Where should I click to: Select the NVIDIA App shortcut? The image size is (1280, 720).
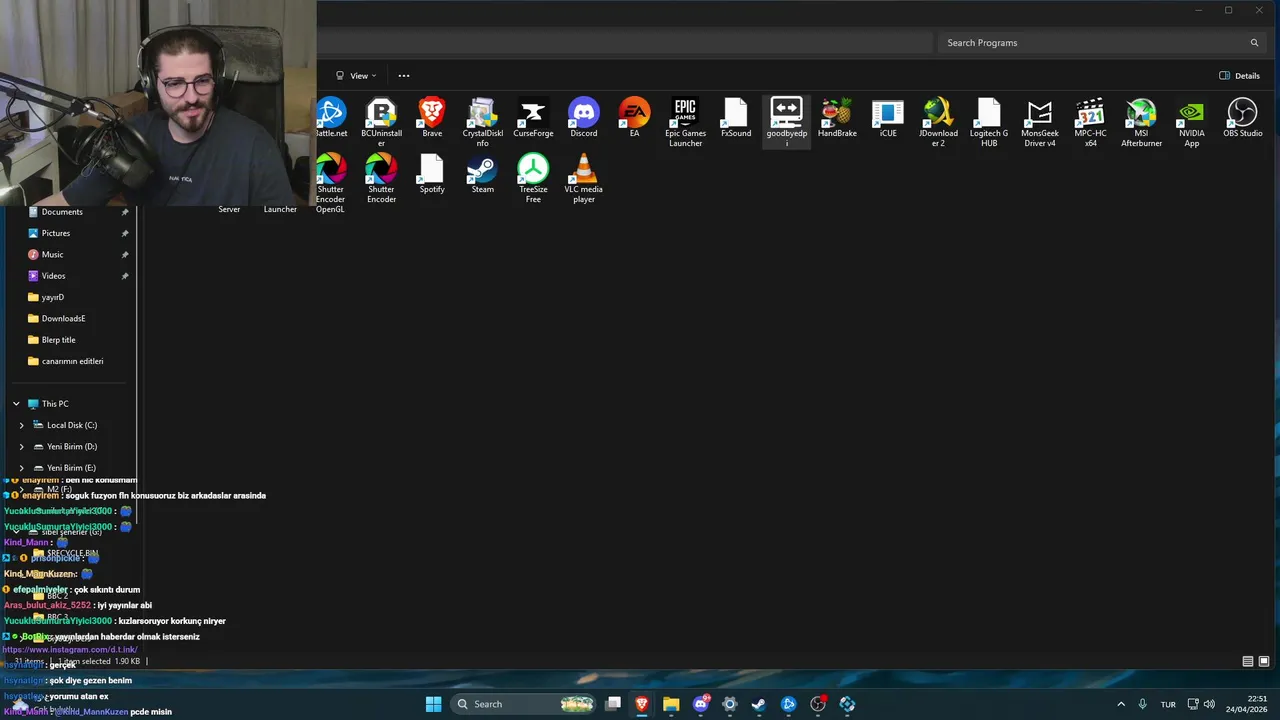(1191, 122)
